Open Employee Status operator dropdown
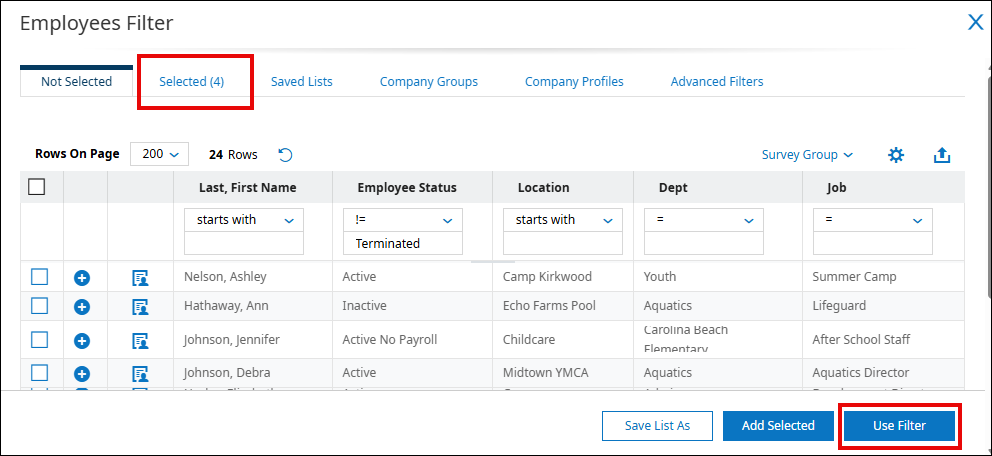Image resolution: width=992 pixels, height=456 pixels. (x=402, y=220)
